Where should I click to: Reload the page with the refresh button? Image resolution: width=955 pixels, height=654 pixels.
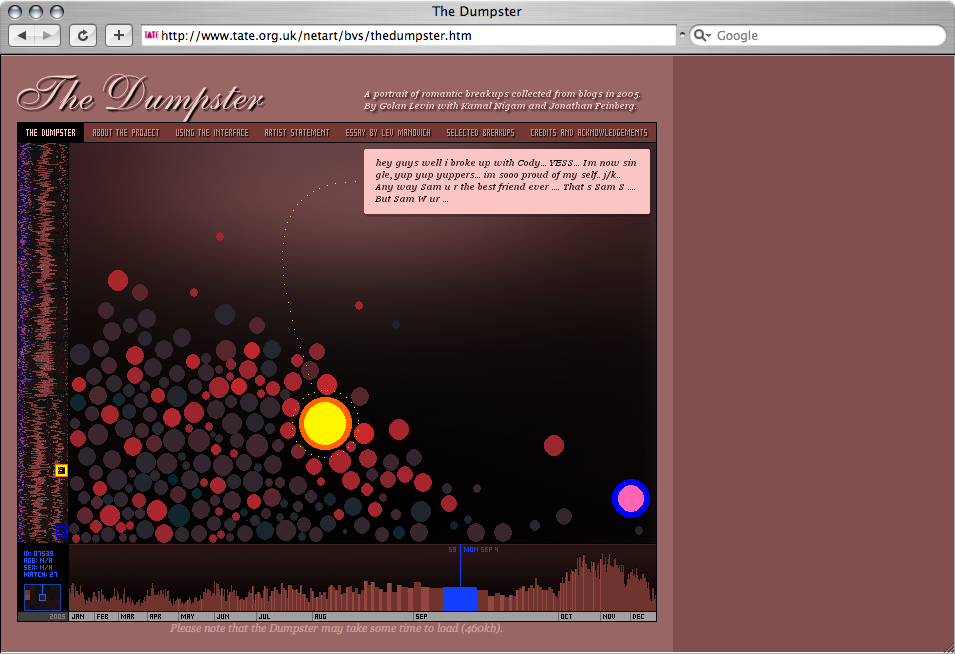click(x=83, y=35)
